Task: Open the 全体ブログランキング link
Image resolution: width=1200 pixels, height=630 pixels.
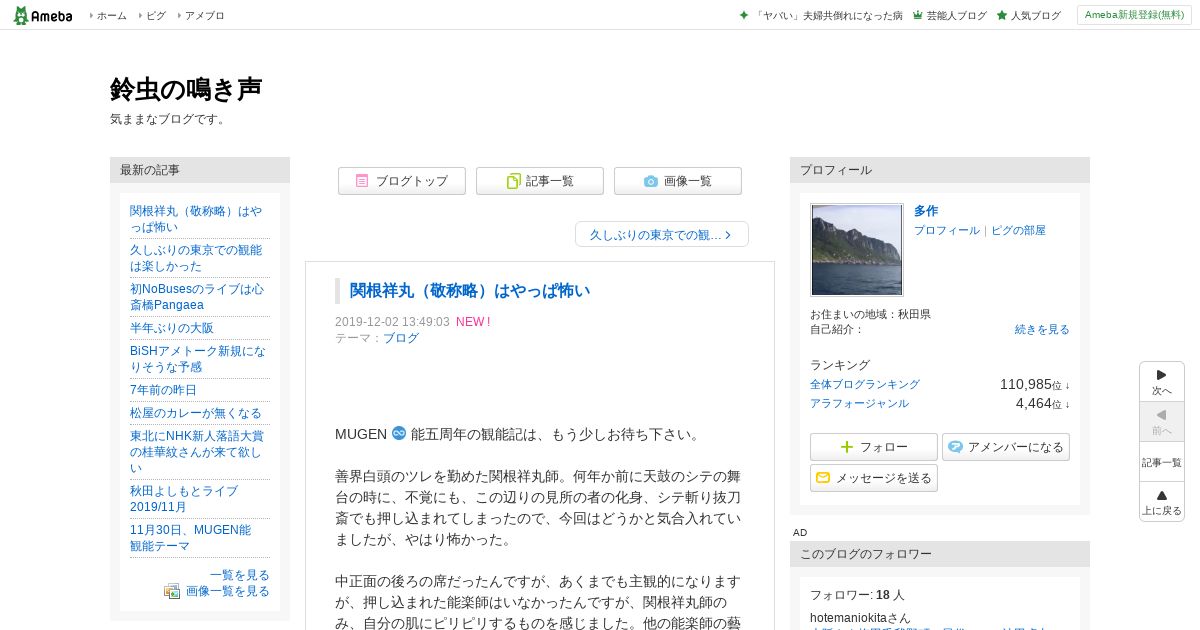Action: (x=865, y=384)
